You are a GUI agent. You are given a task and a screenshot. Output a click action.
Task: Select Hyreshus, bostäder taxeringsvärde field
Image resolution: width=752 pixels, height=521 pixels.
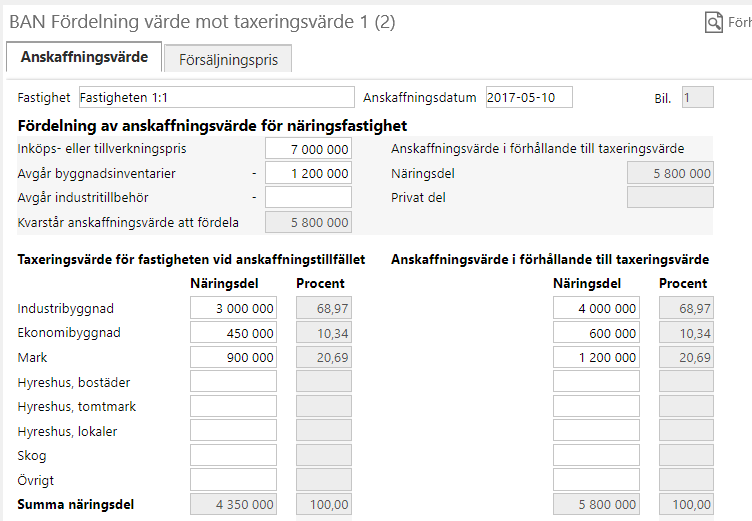click(x=234, y=381)
